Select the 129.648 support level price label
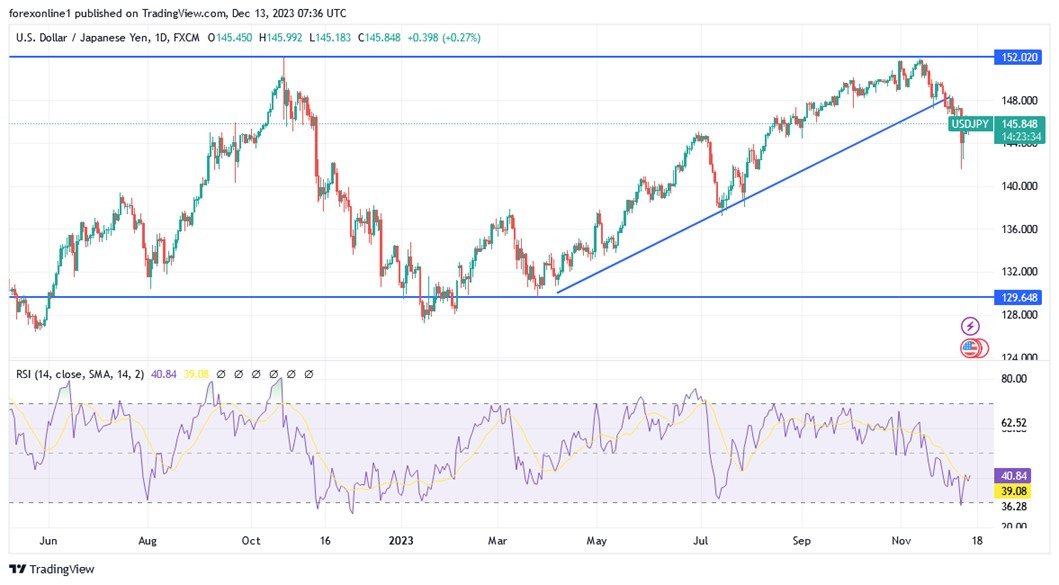The image size is (1059, 585). [1019, 297]
